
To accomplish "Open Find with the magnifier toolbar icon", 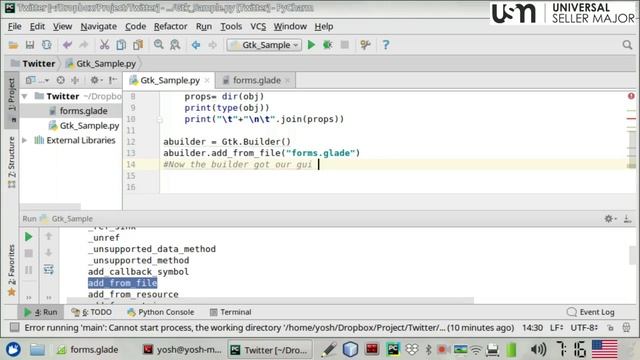I will (158, 45).
